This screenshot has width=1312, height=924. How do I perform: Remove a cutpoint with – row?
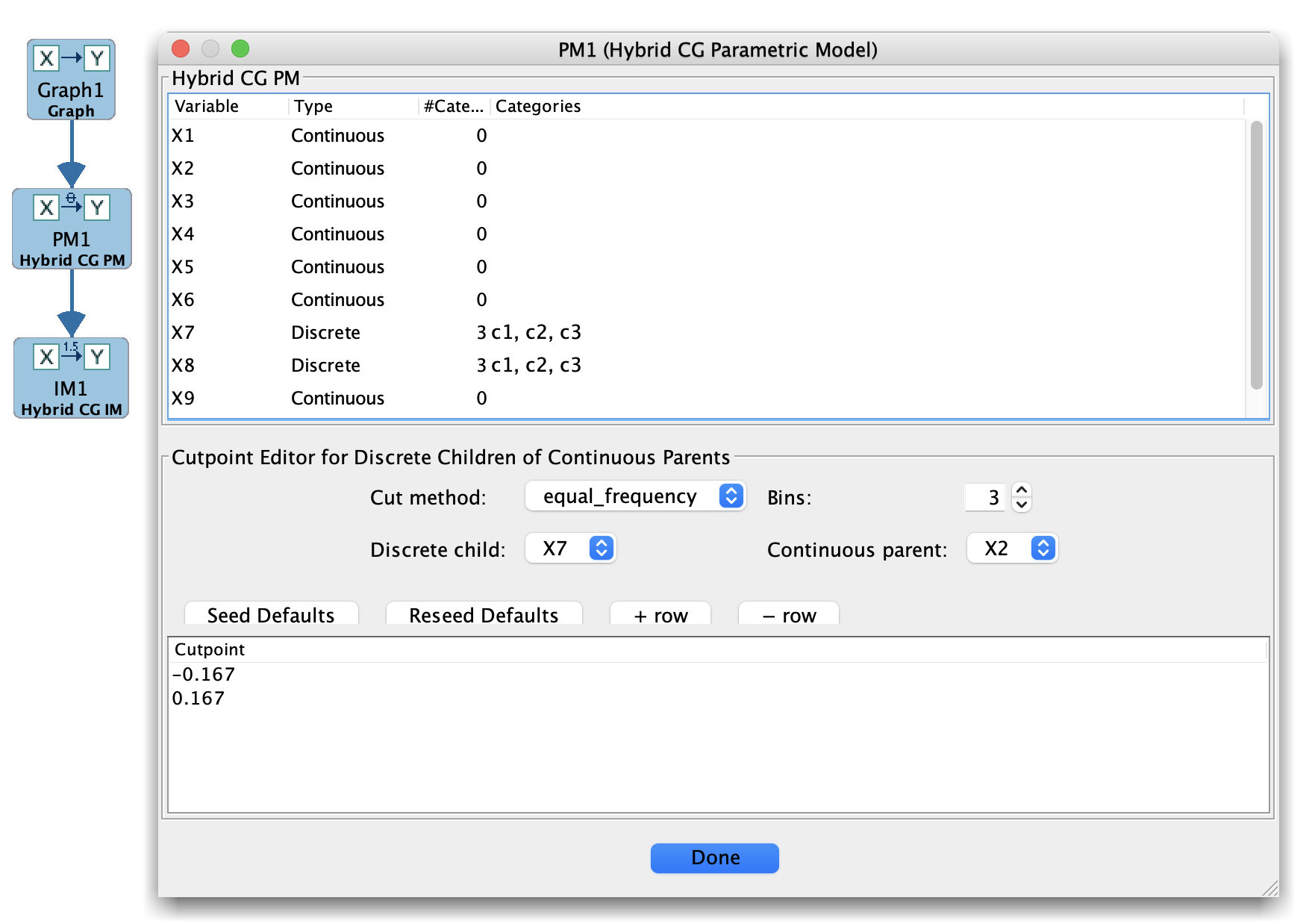point(789,614)
